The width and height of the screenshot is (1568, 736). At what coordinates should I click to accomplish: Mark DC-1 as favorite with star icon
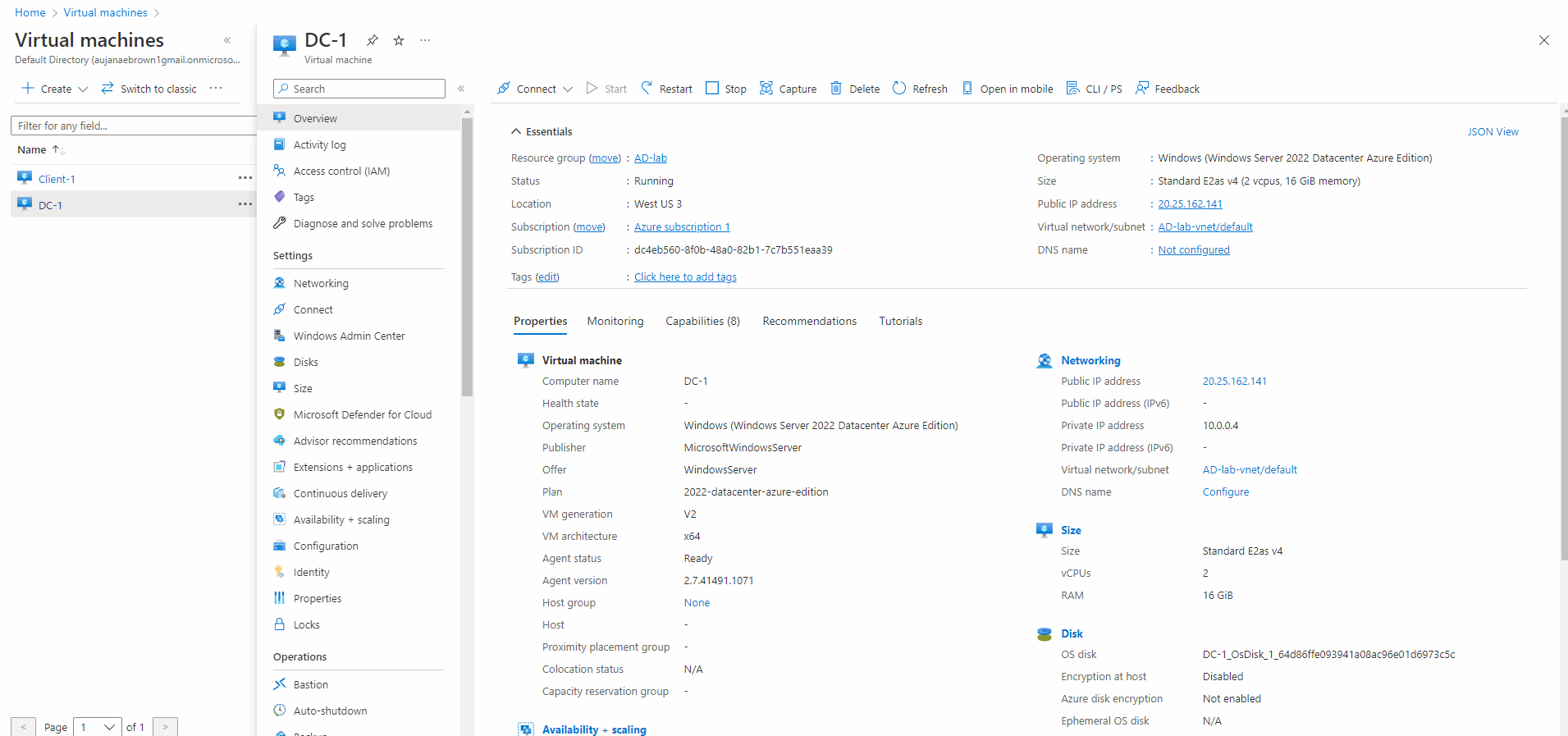(x=399, y=40)
